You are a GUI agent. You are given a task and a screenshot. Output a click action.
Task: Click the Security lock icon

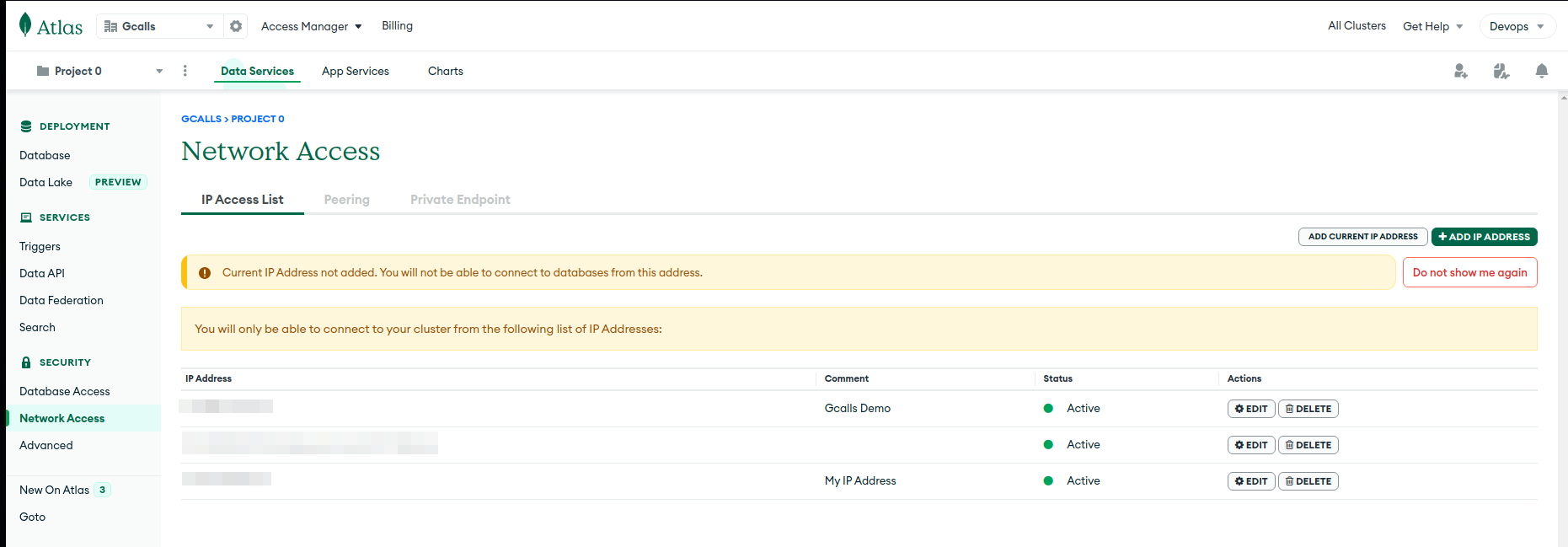pyautogui.click(x=26, y=362)
